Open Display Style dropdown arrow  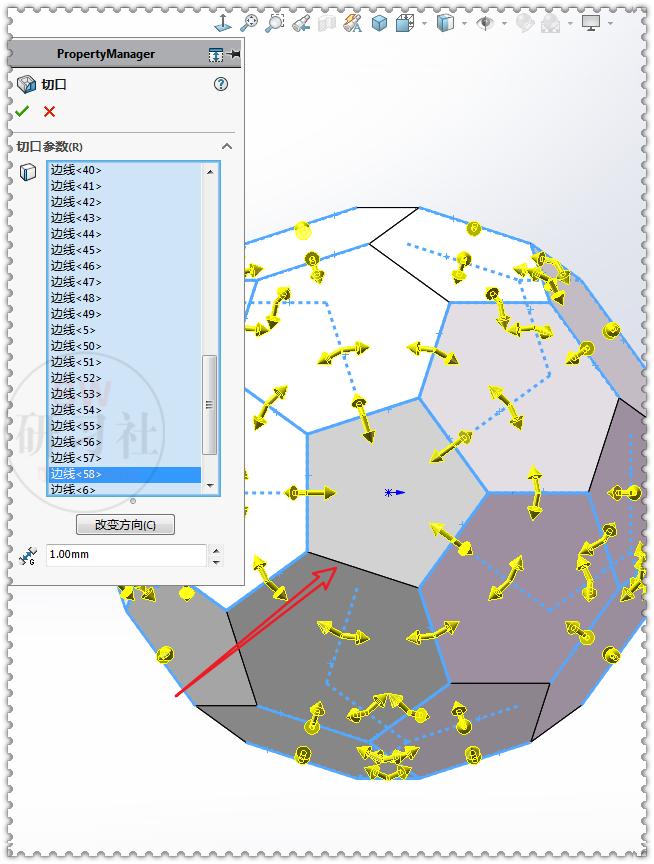click(464, 24)
